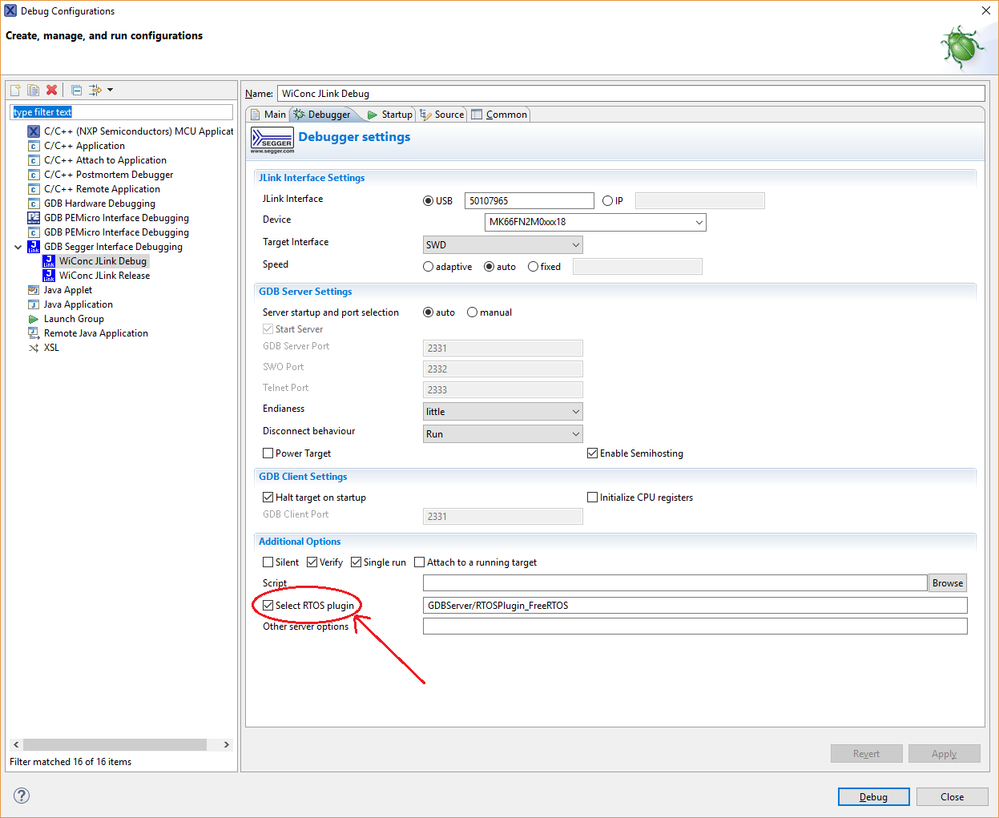This screenshot has height=818, width=999.
Task: Click the C/C++ Remote Application icon
Action: coord(34,189)
